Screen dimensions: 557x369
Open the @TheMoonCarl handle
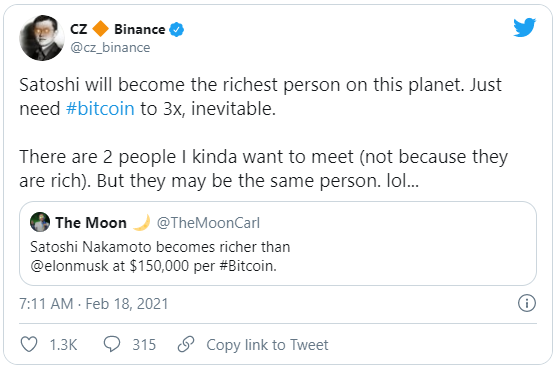pos(208,223)
